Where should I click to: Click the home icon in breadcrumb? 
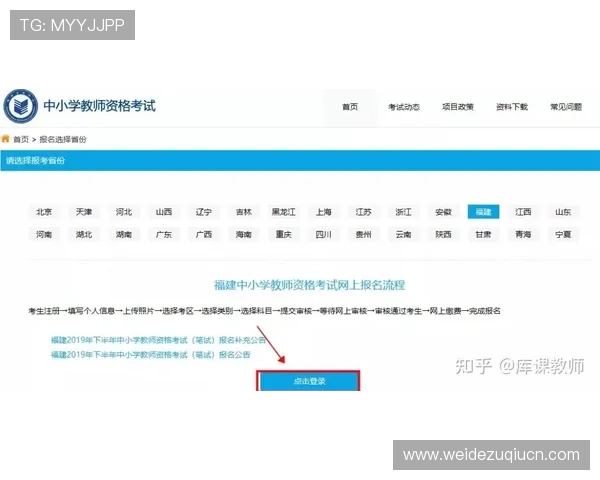5,139
